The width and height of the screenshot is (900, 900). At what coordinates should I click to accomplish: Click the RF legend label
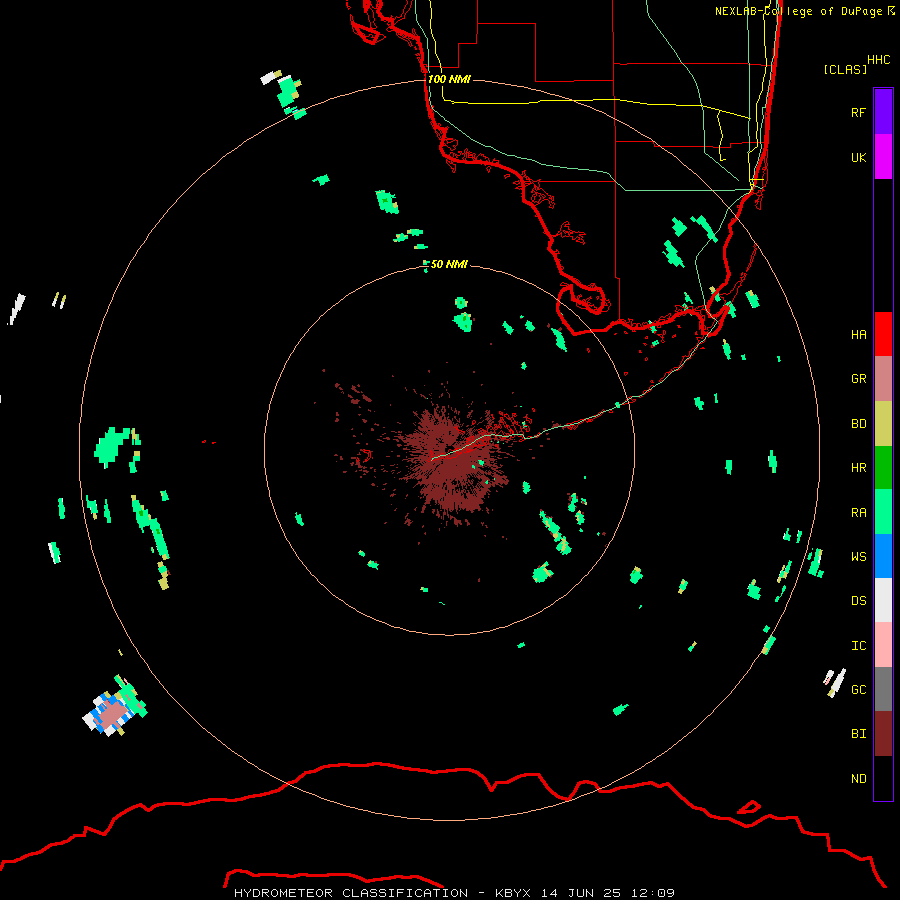pos(858,112)
